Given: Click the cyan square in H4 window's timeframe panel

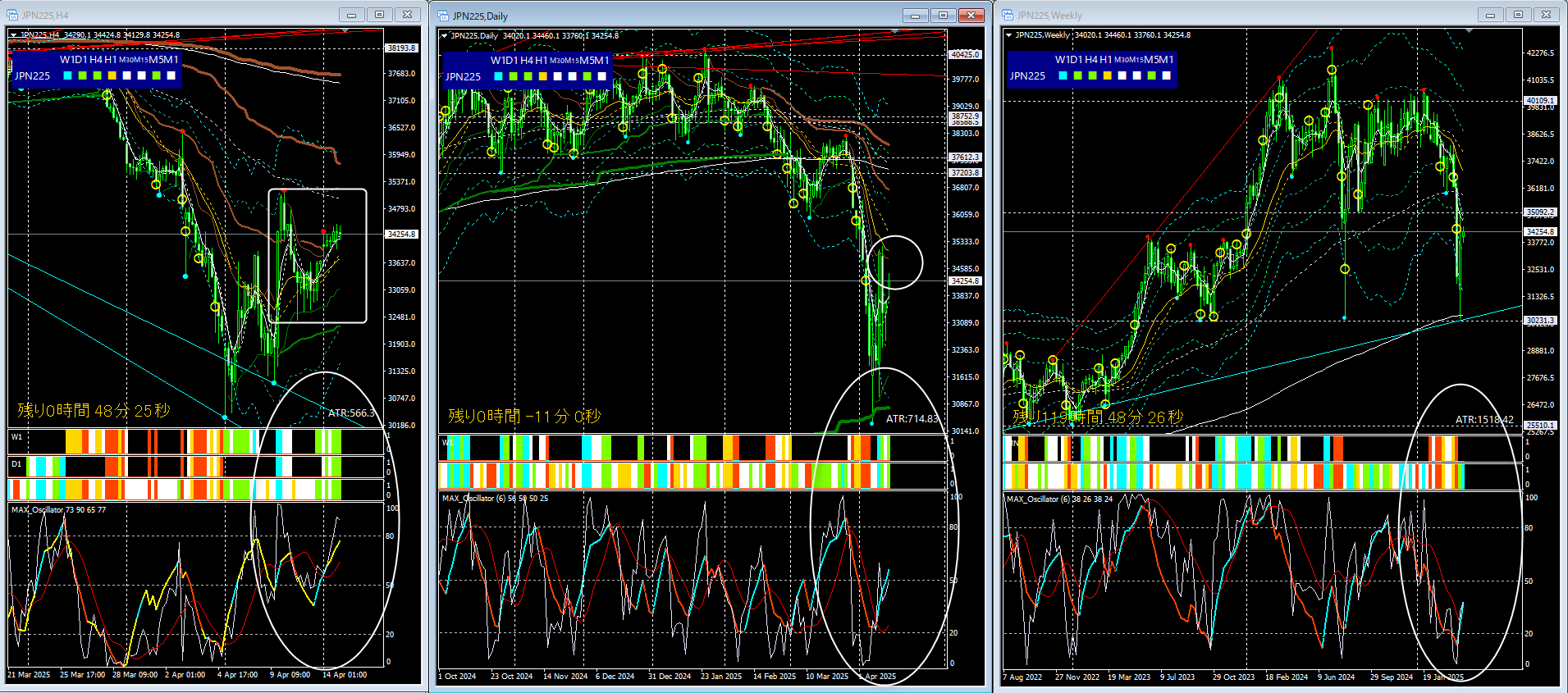Looking at the screenshot, I should (68, 75).
